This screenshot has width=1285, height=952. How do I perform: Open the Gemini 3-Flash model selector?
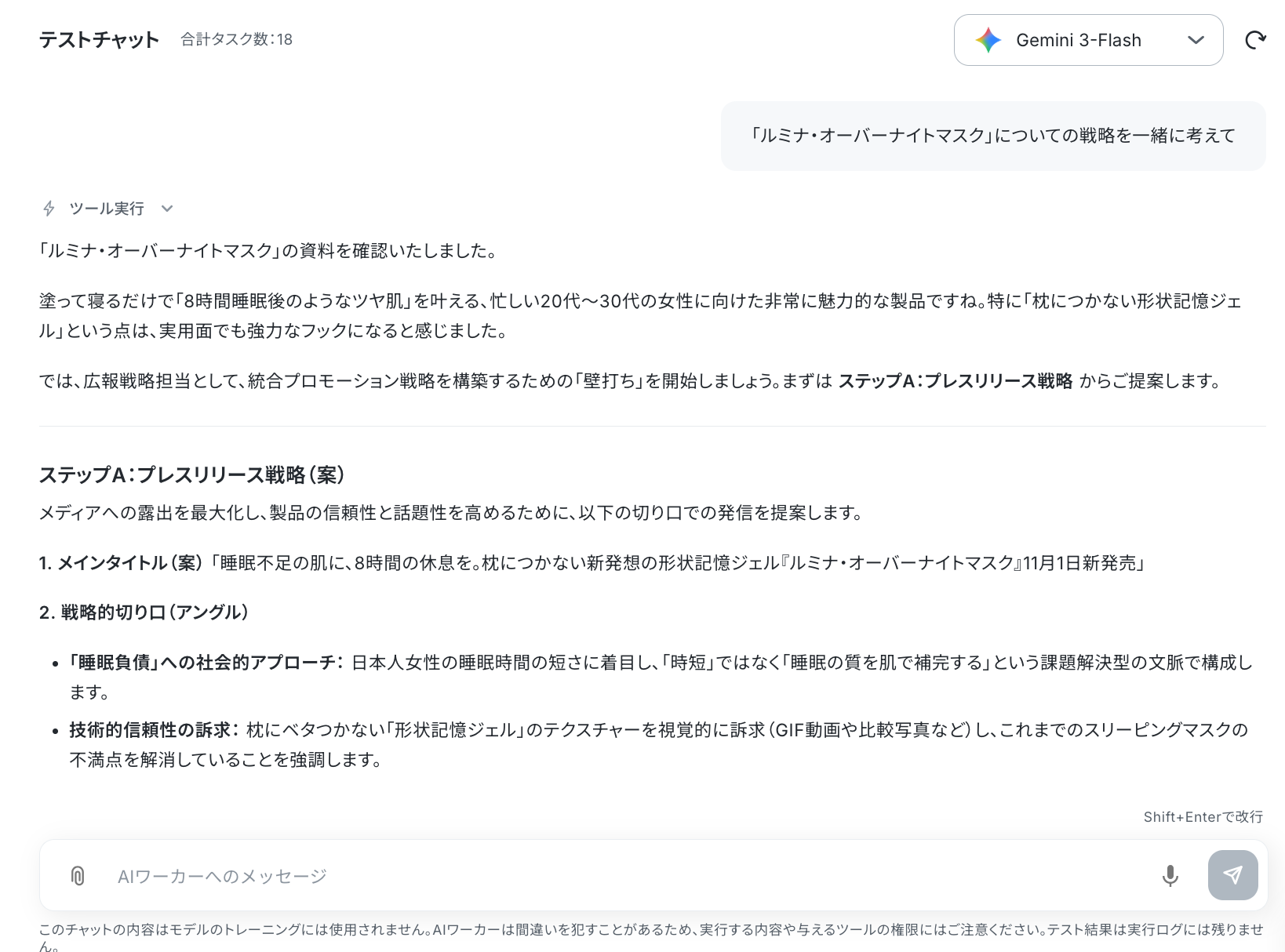click(x=1088, y=40)
